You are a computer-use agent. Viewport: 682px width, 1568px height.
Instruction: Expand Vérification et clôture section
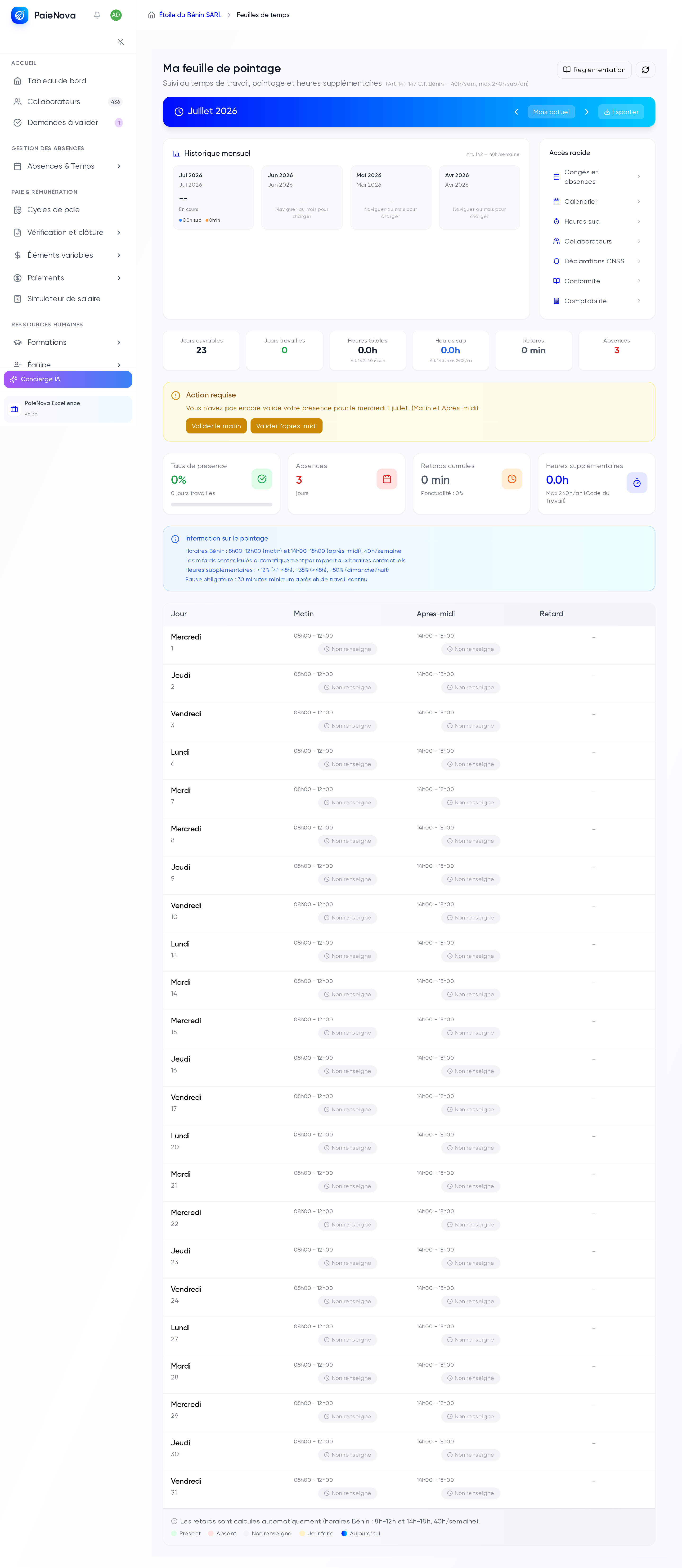[67, 233]
